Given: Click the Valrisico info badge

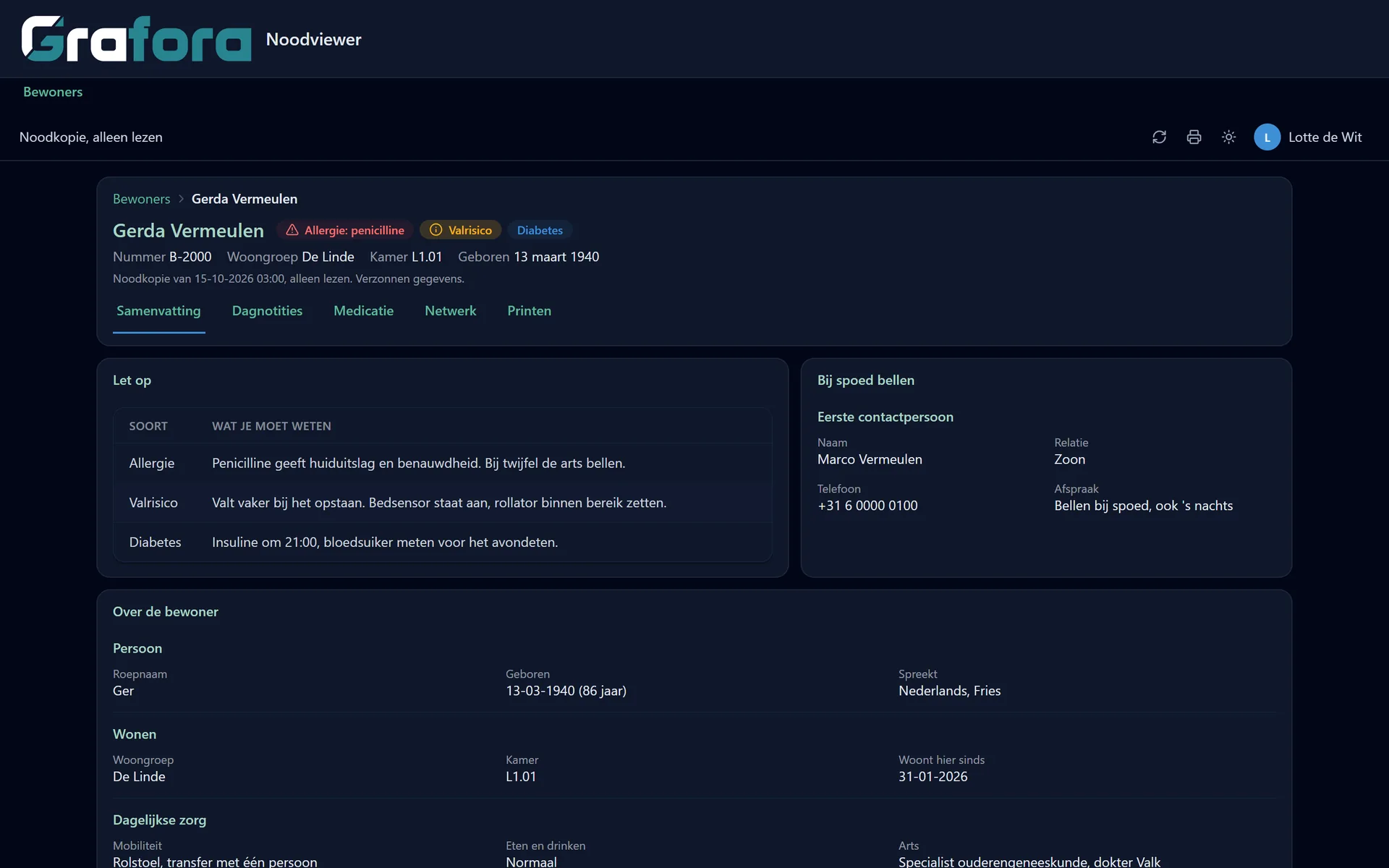Looking at the screenshot, I should [460, 230].
